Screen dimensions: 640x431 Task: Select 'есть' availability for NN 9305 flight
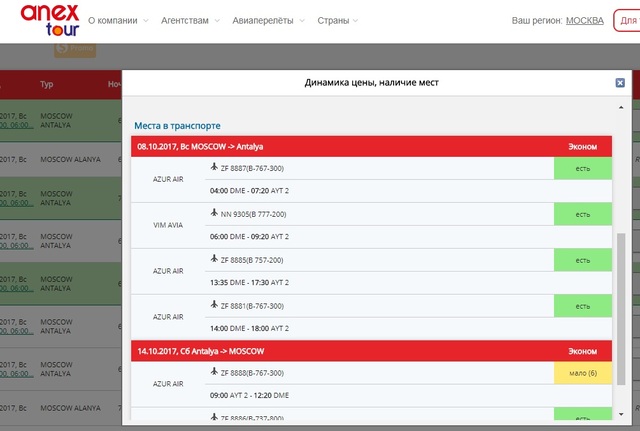[582, 214]
